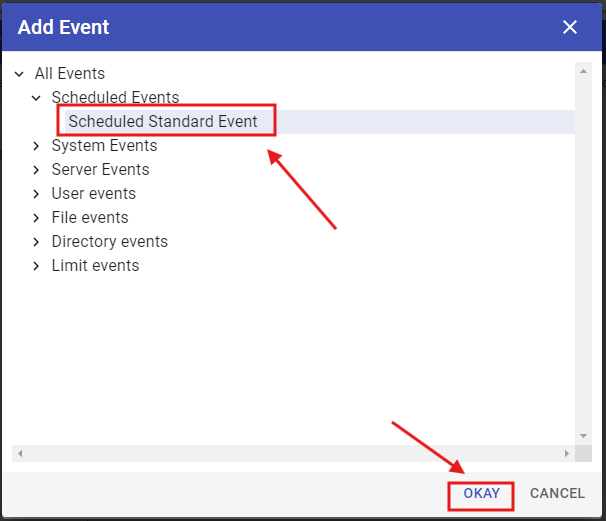Select the All Events label
Screen dimensions: 606x521
click(70, 74)
